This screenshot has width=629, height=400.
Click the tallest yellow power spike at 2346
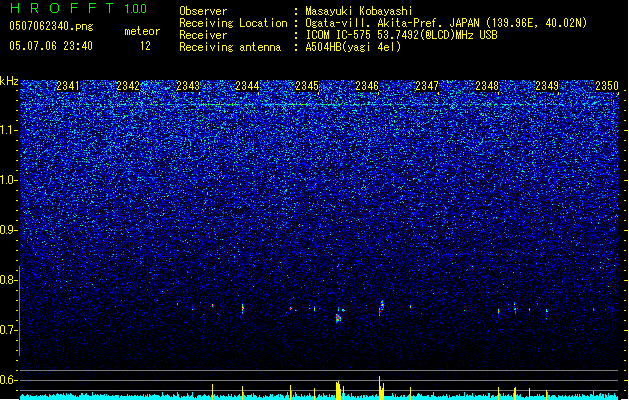pyautogui.click(x=379, y=388)
